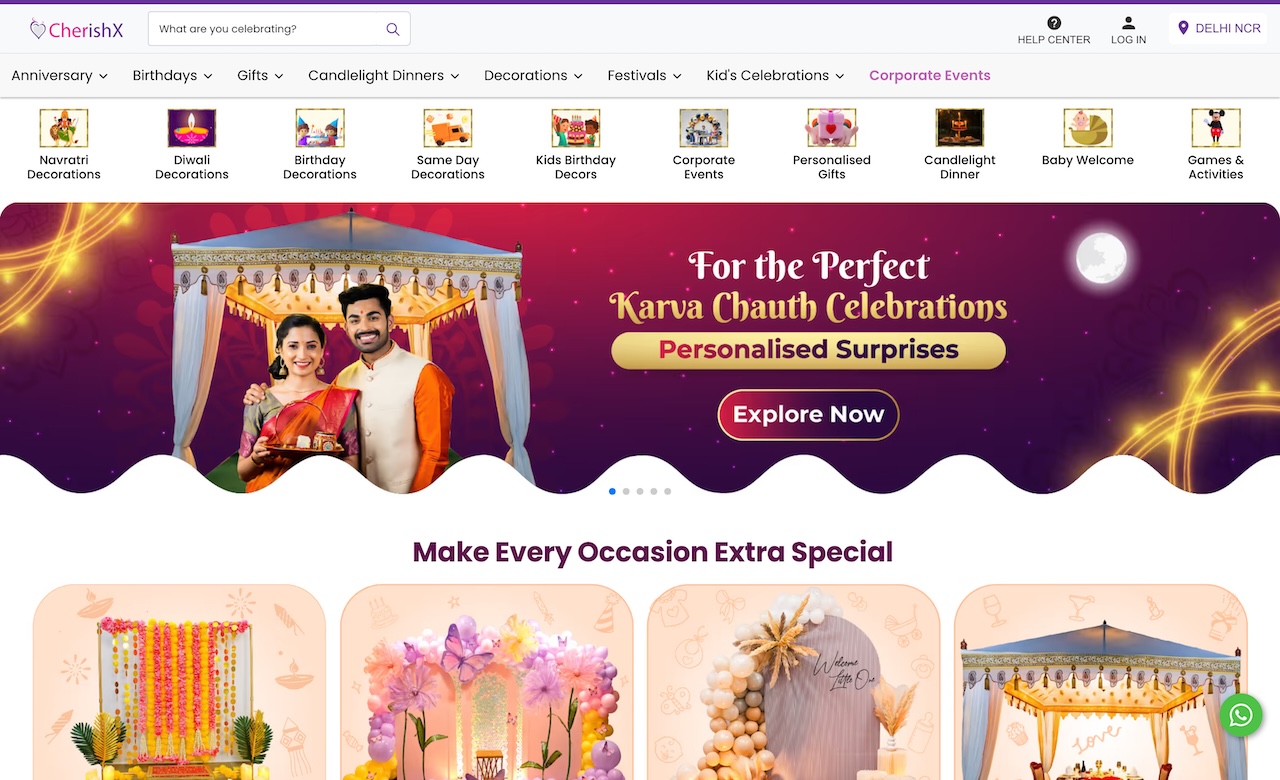Choose the Games & Activities icon
This screenshot has width=1280, height=780.
tap(1216, 128)
